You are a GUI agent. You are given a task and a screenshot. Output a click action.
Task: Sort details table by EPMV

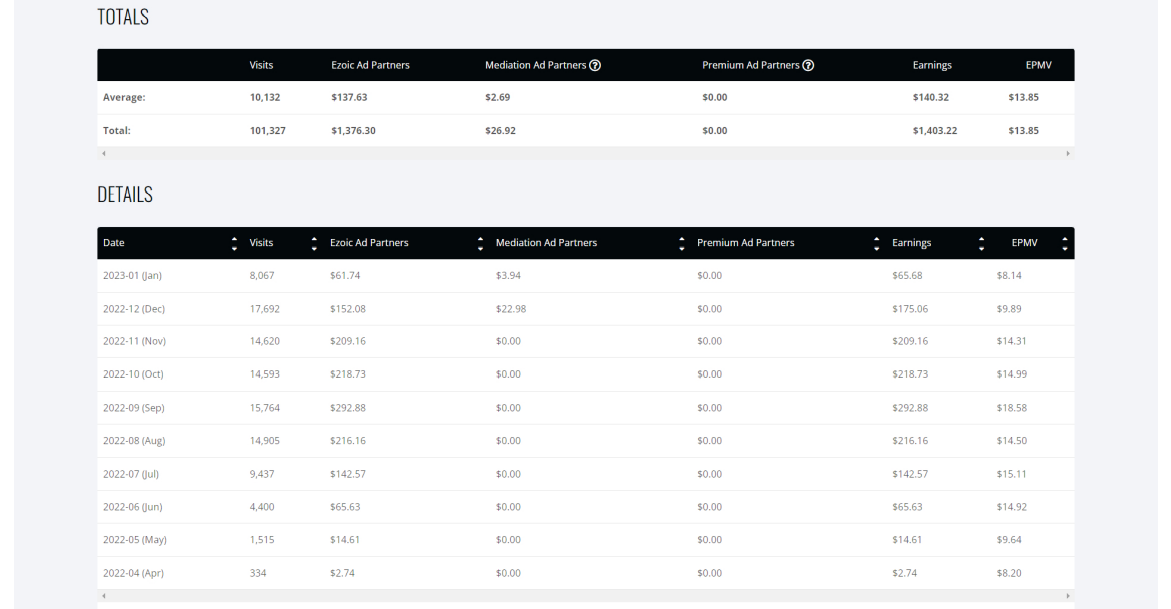point(1065,243)
